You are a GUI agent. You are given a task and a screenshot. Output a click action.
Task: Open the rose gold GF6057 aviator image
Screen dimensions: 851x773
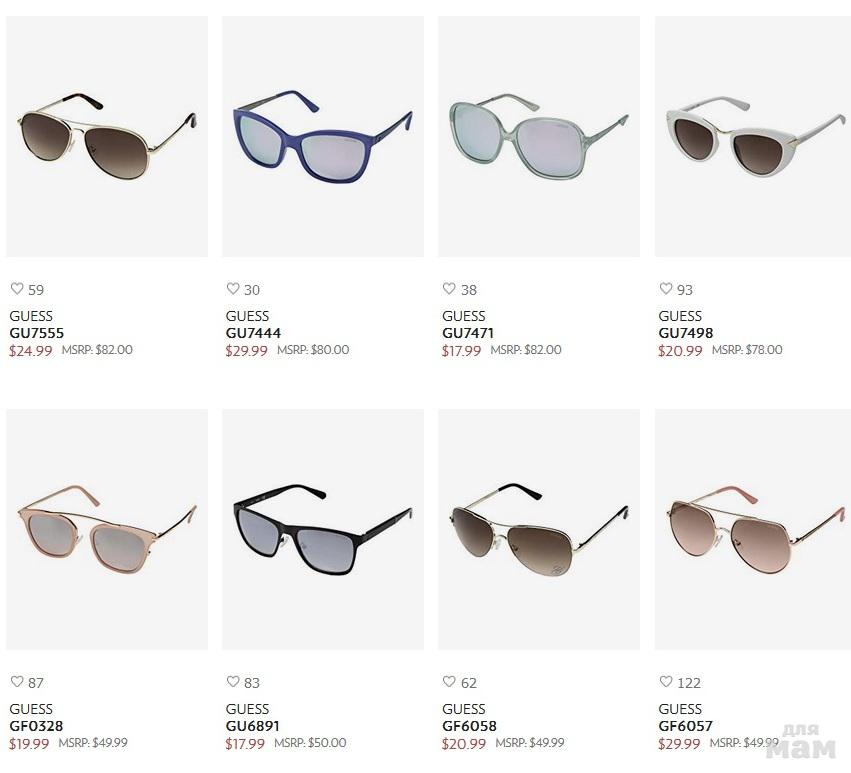pos(753,529)
